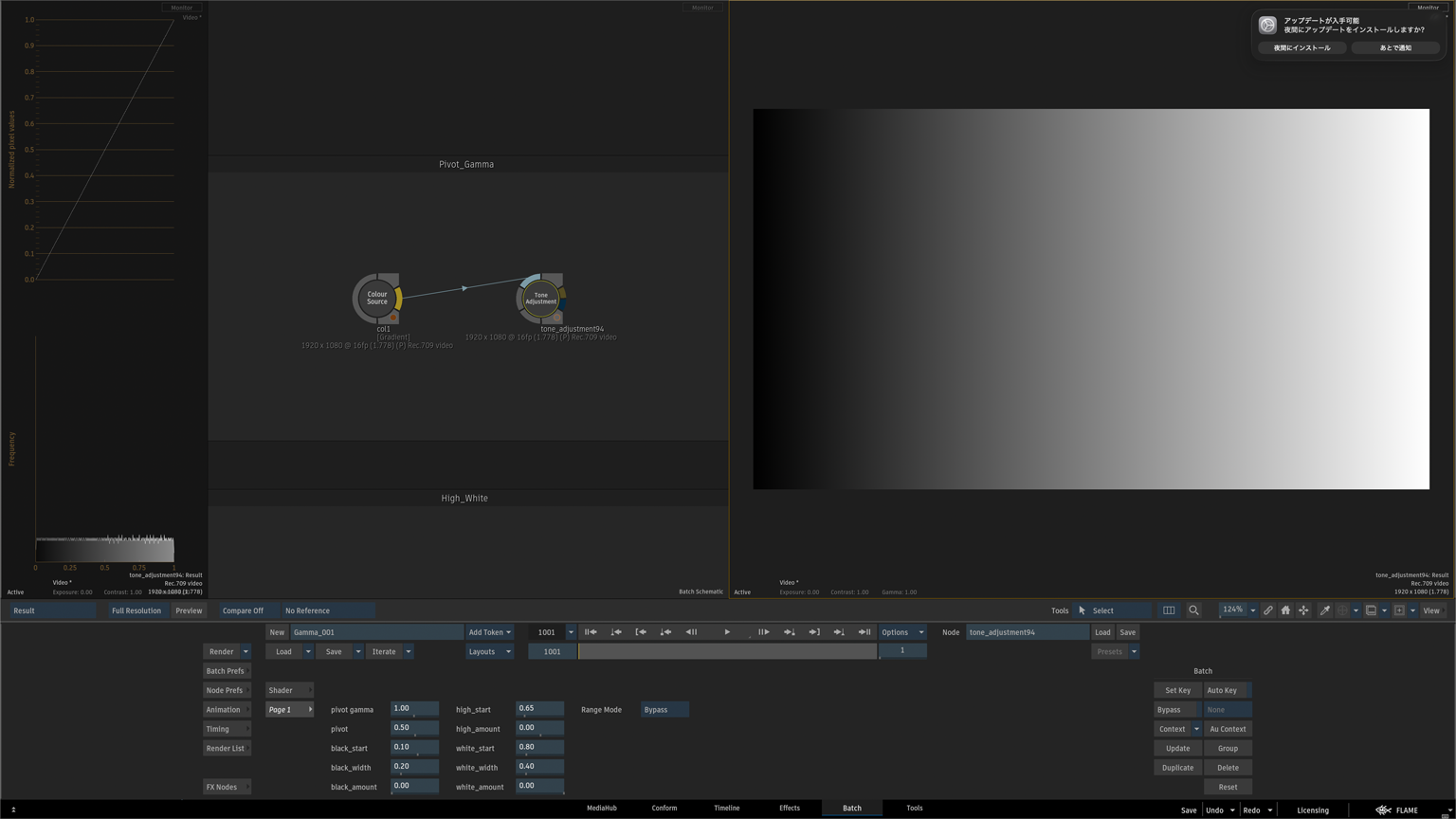Viewport: 1456px width, 819px height.
Task: Click the boxed plus icon
Action: pyautogui.click(x=1399, y=610)
